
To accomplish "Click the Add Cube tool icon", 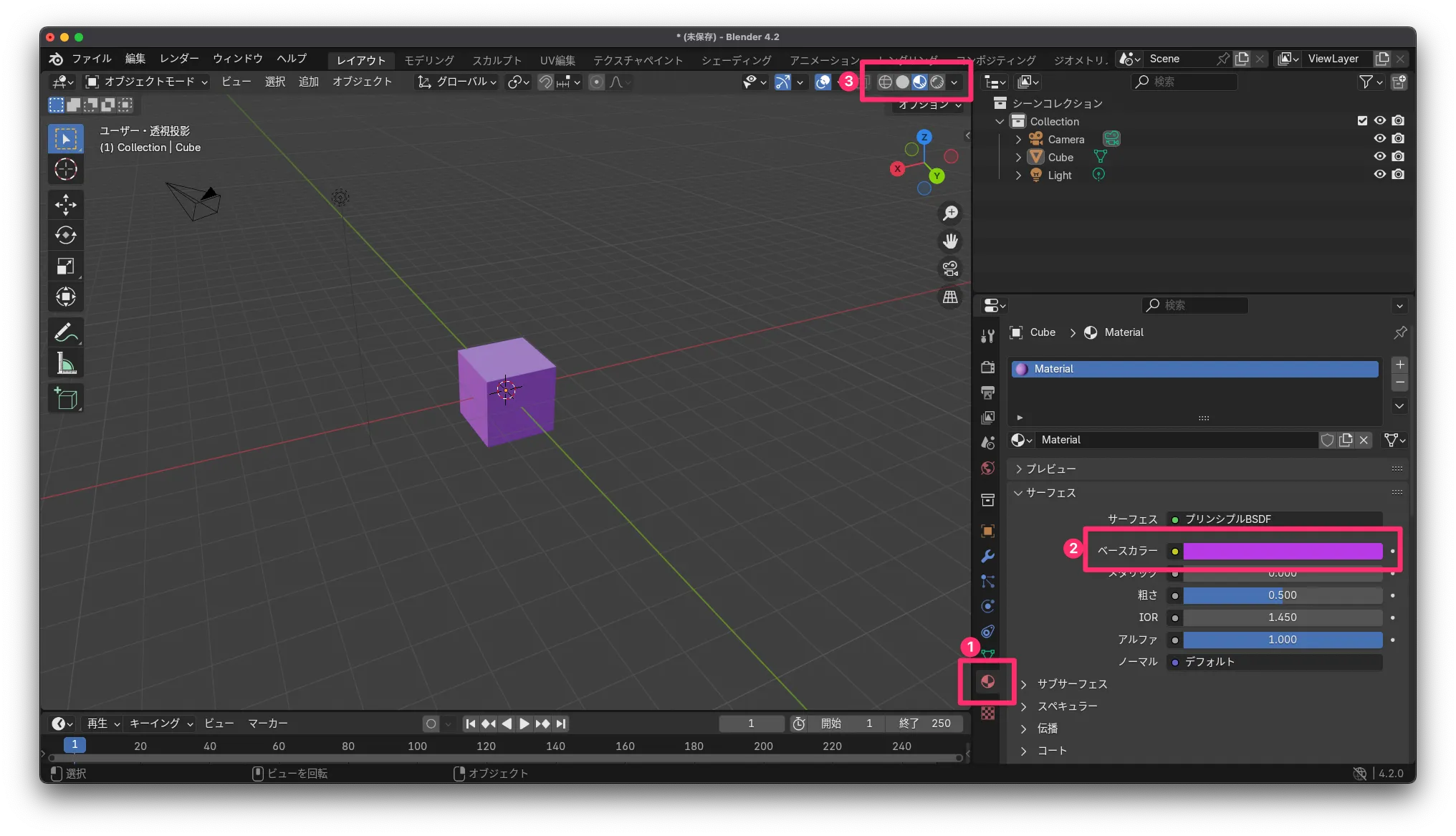I will tap(66, 399).
